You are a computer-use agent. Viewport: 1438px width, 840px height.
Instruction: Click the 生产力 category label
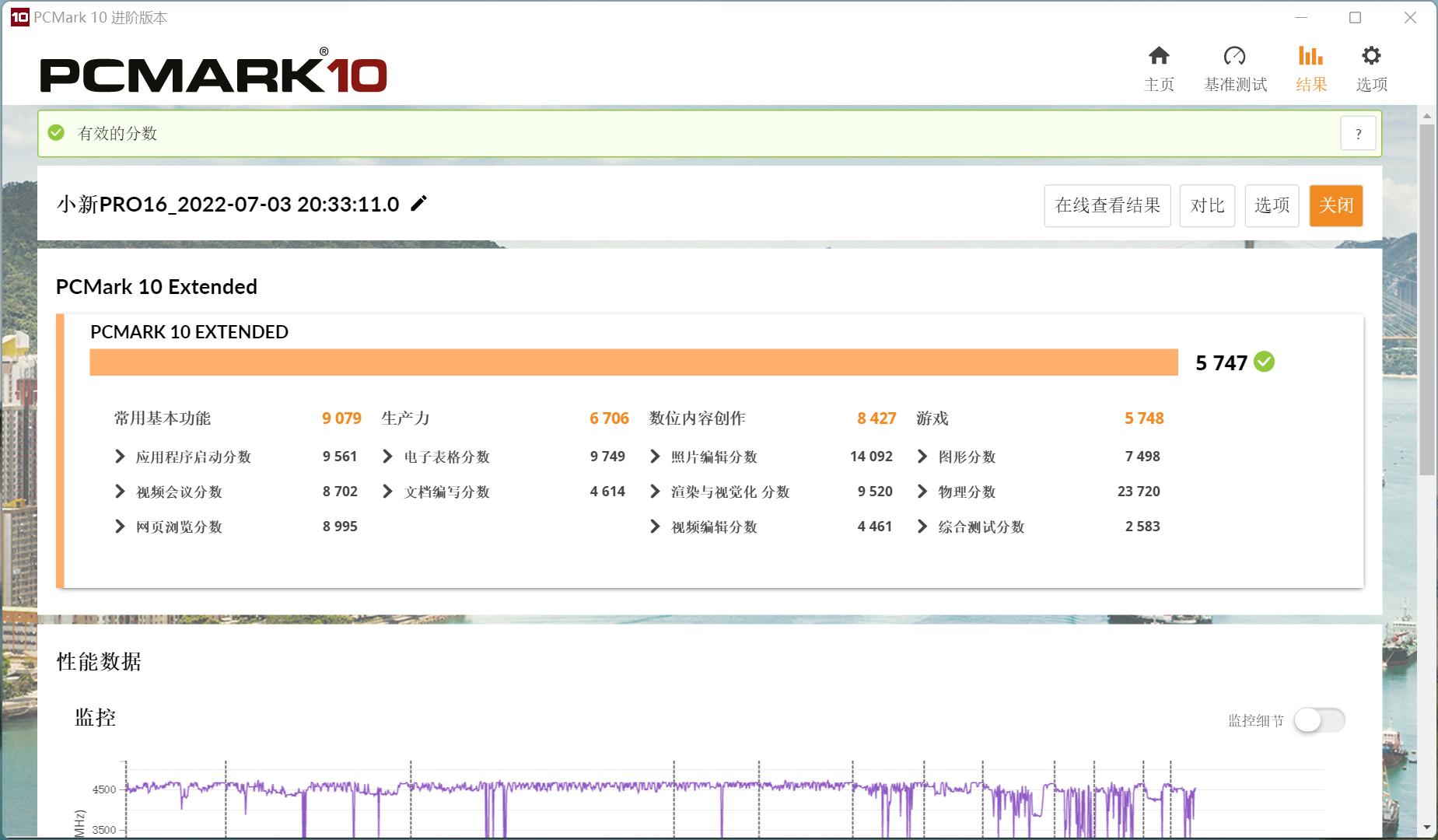[405, 418]
